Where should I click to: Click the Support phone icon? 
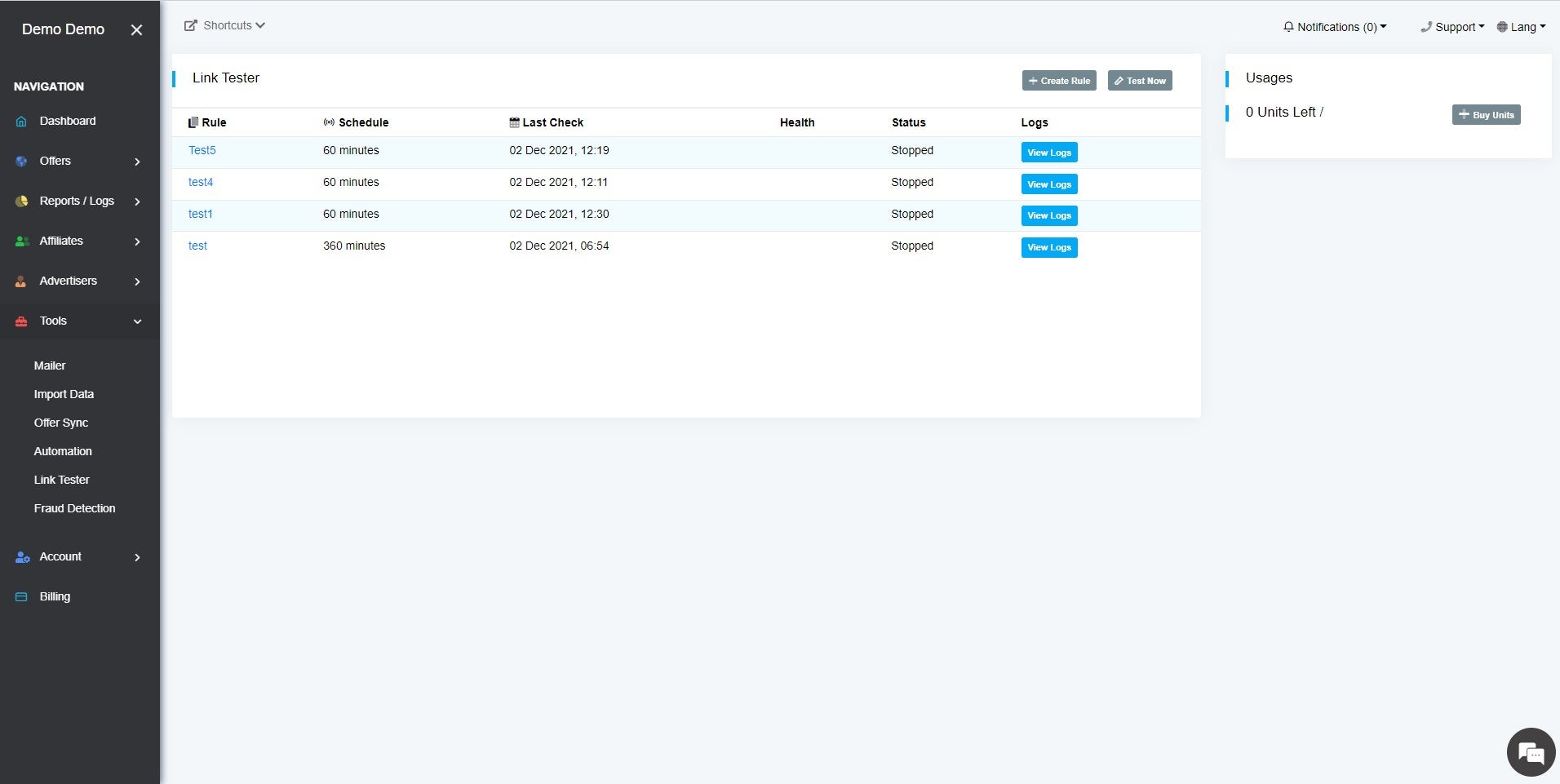[x=1426, y=27]
